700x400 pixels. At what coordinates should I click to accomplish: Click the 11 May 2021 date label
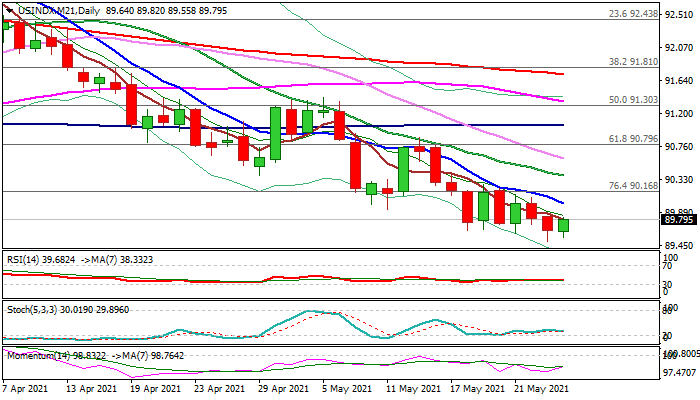[413, 389]
